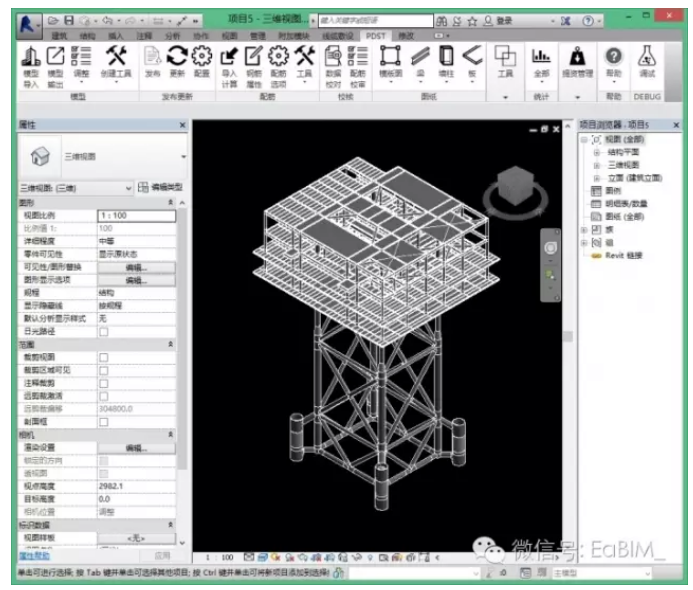This screenshot has width=693, height=590.
Task: Click the keyword search box in title bar
Action: pyautogui.click(x=376, y=20)
